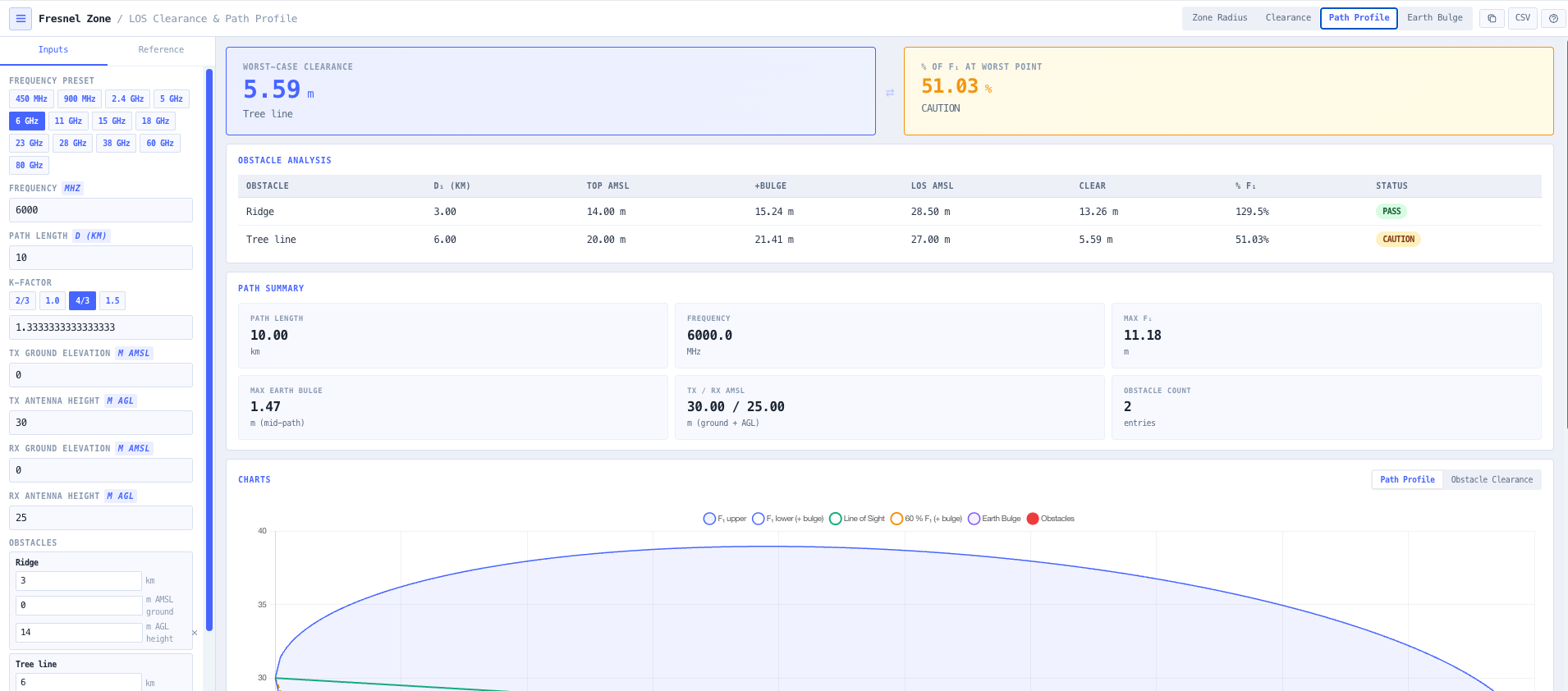Click the copy results icon button

1492,18
